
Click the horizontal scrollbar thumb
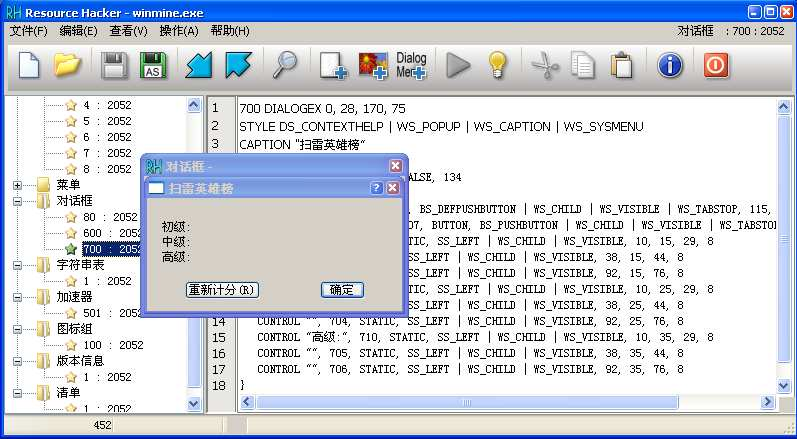467,402
